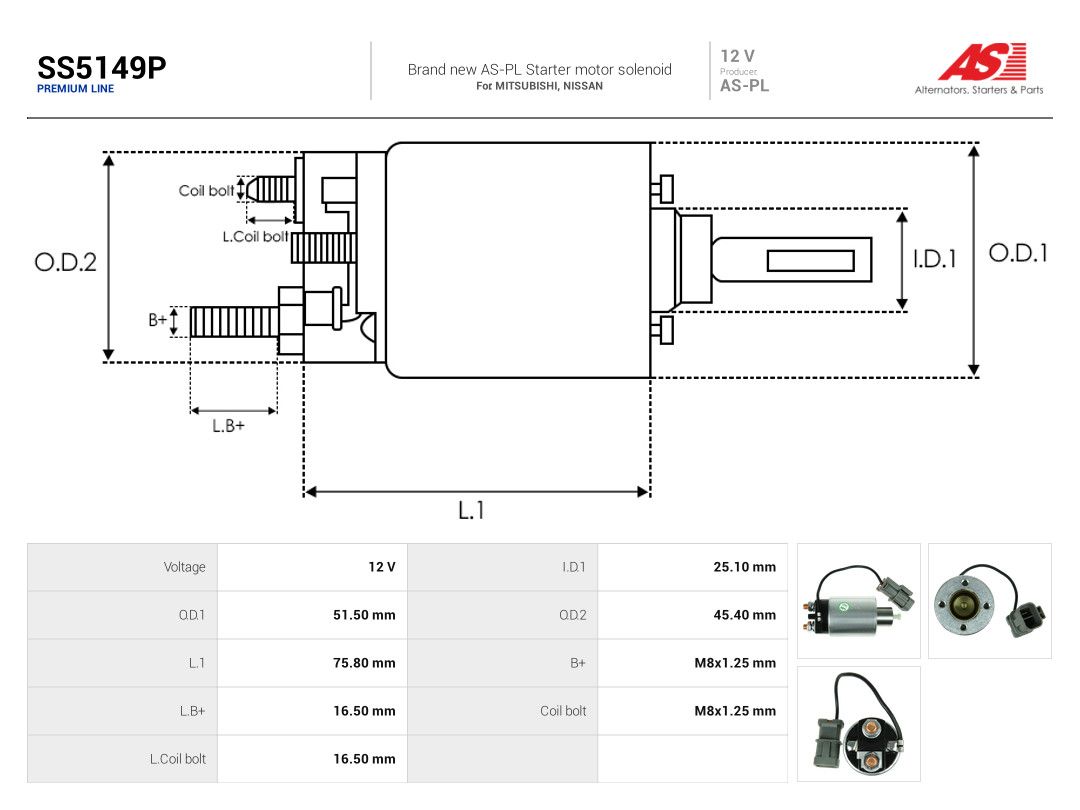
Task: Click the L.Coil bolt 16.50 mm value
Action: point(364,759)
